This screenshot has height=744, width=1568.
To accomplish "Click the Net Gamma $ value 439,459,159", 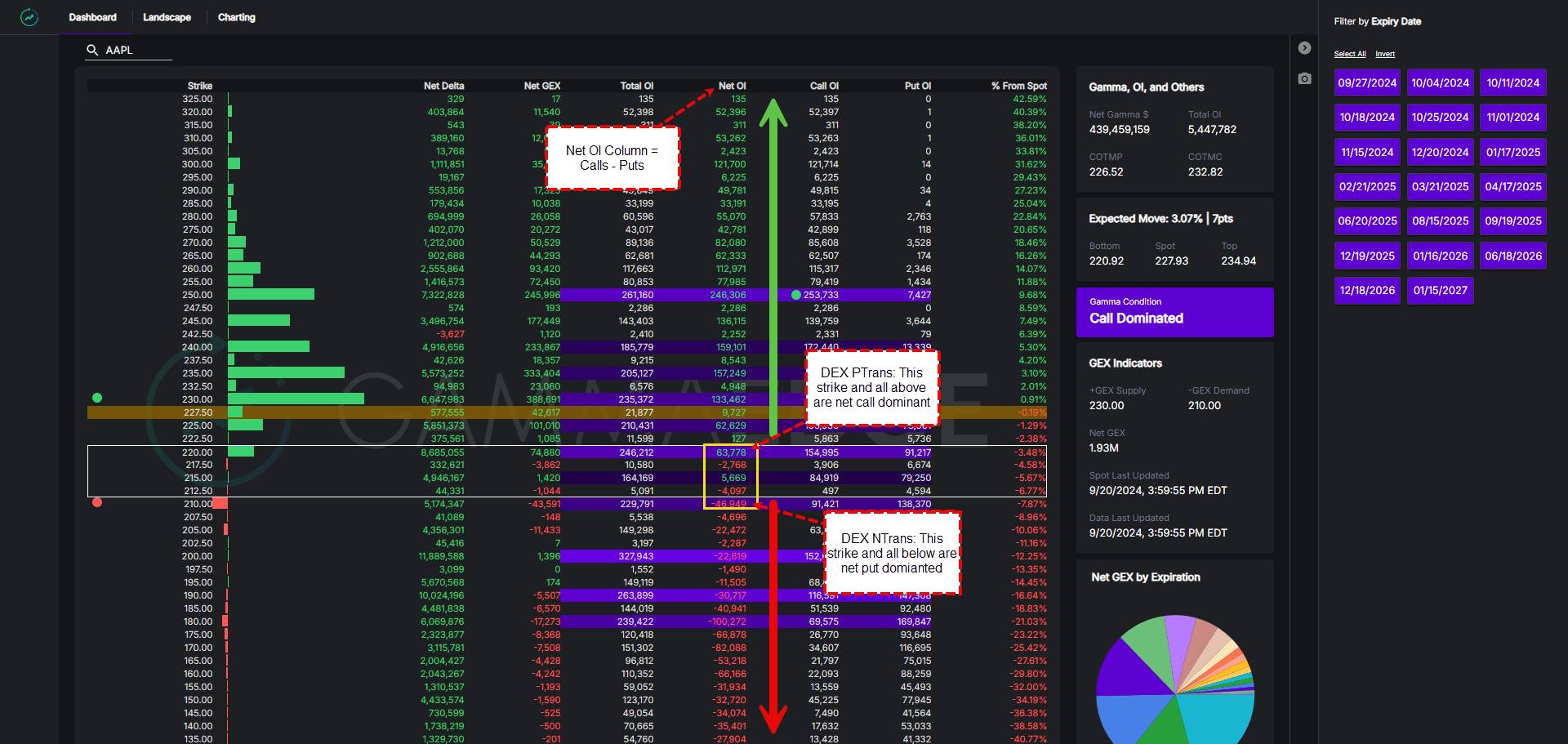I will (1119, 129).
